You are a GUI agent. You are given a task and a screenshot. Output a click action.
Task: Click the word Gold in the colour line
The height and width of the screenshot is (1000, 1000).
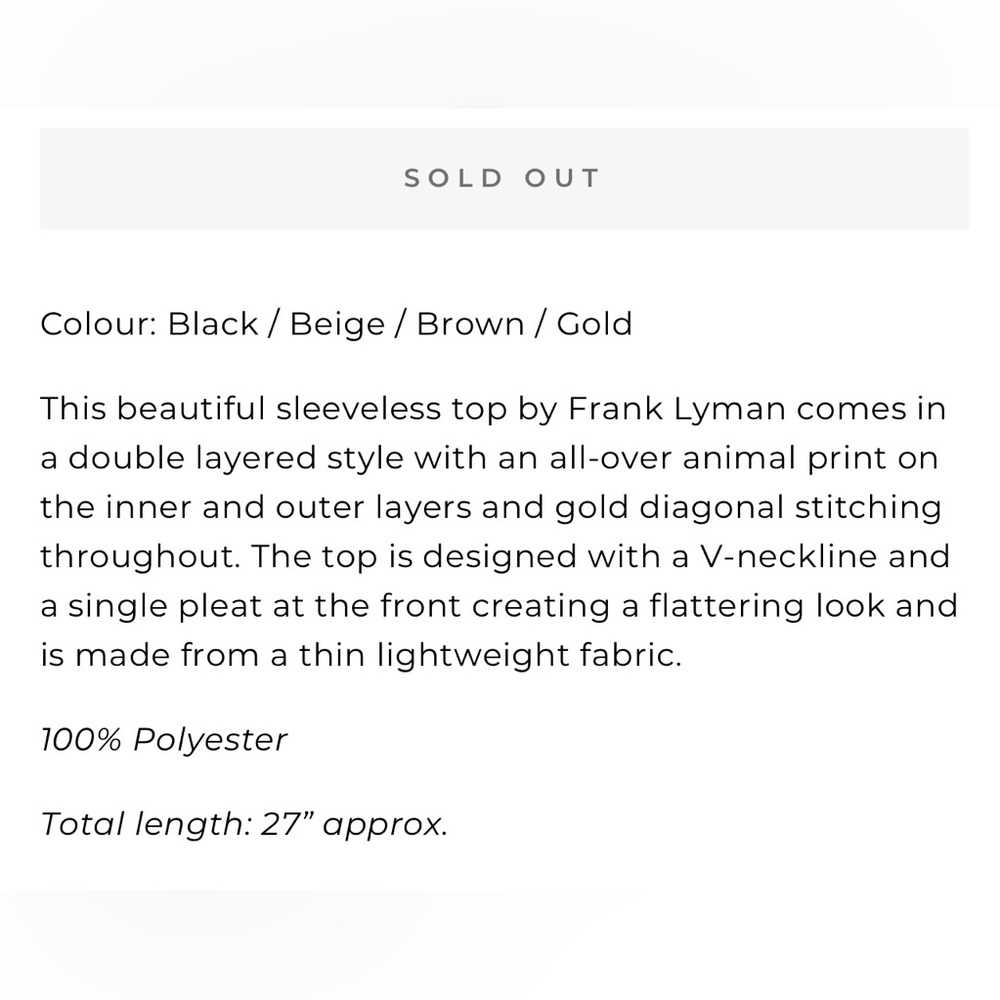point(594,323)
